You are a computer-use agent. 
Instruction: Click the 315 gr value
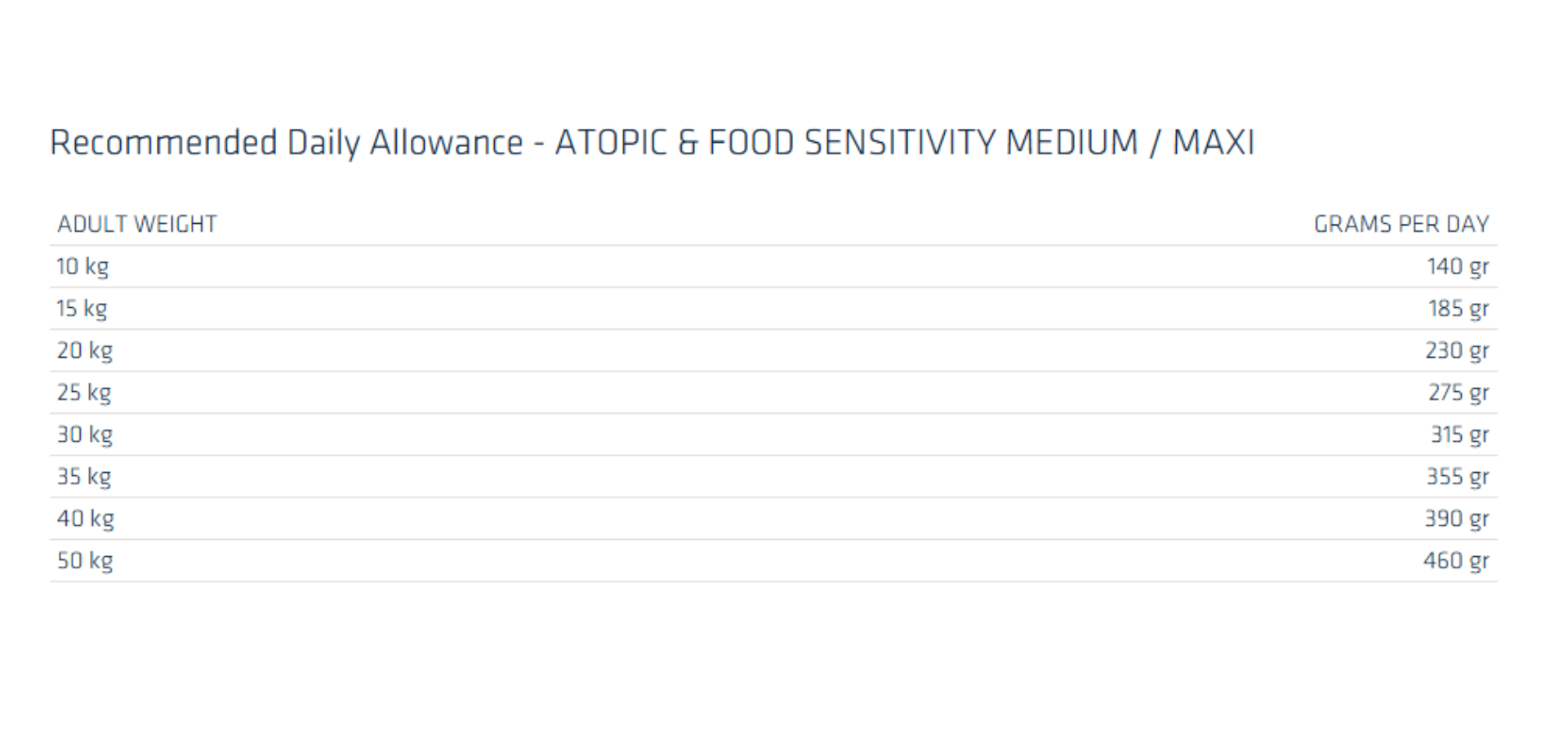[x=1459, y=434]
